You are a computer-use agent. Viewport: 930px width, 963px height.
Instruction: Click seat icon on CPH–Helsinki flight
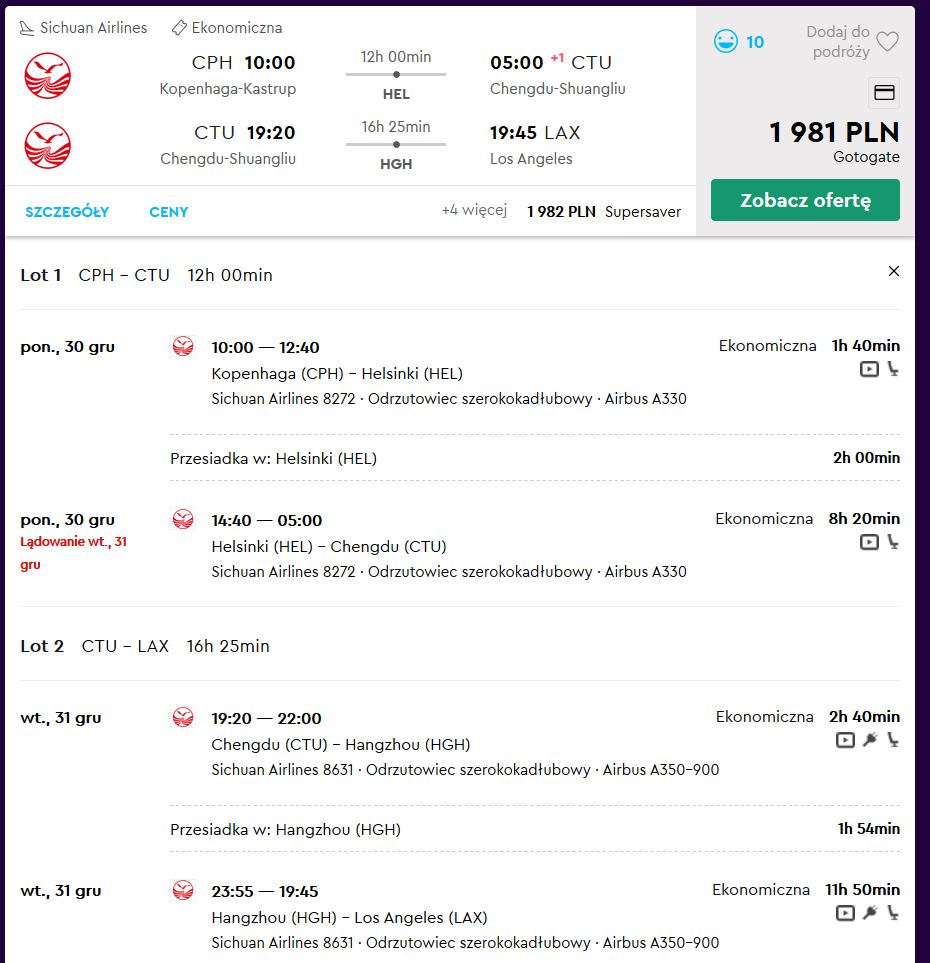point(893,369)
